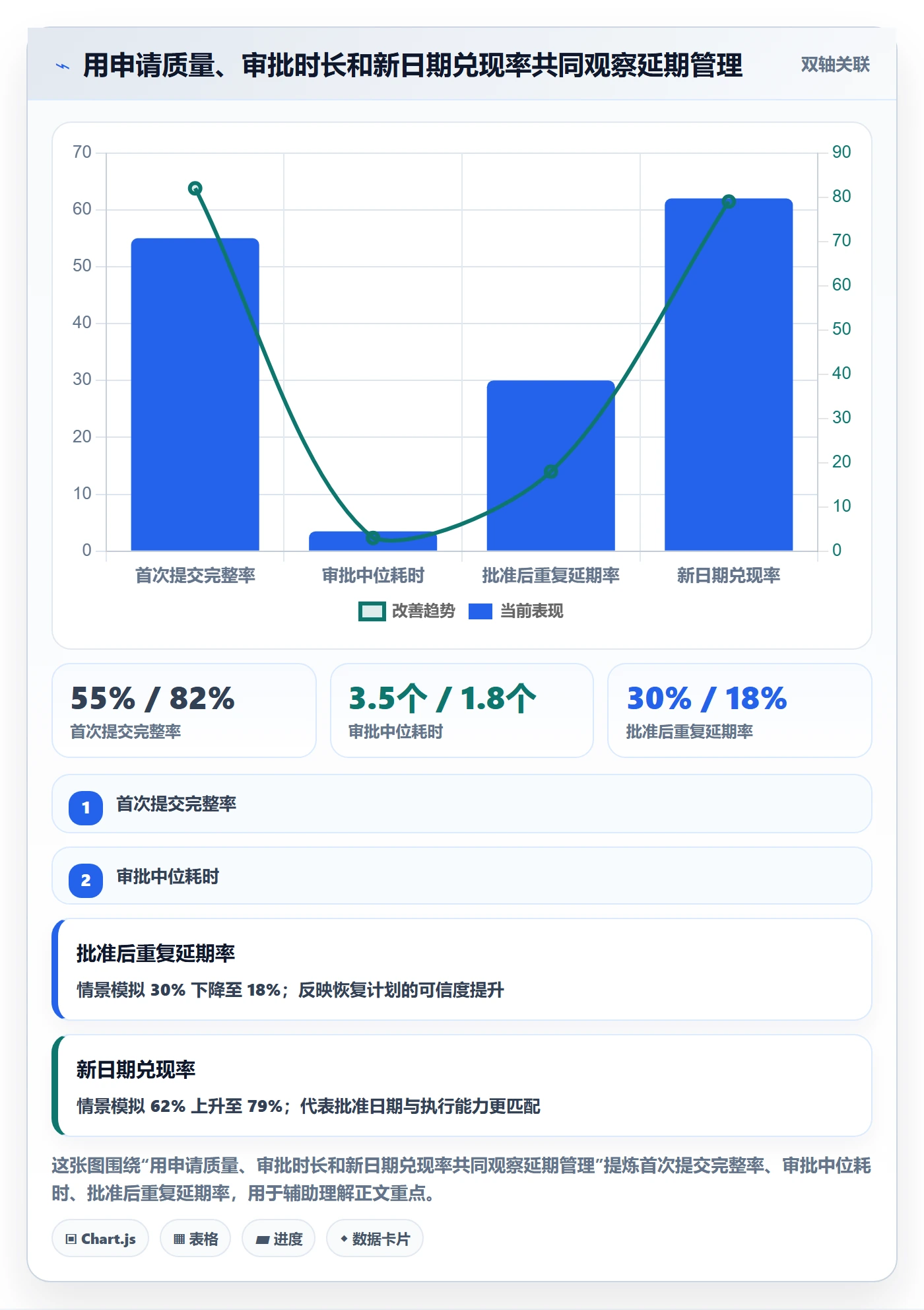Toggle the 改善趋势 legend swatch
Viewport: 924px width, 1310px height.
372,611
